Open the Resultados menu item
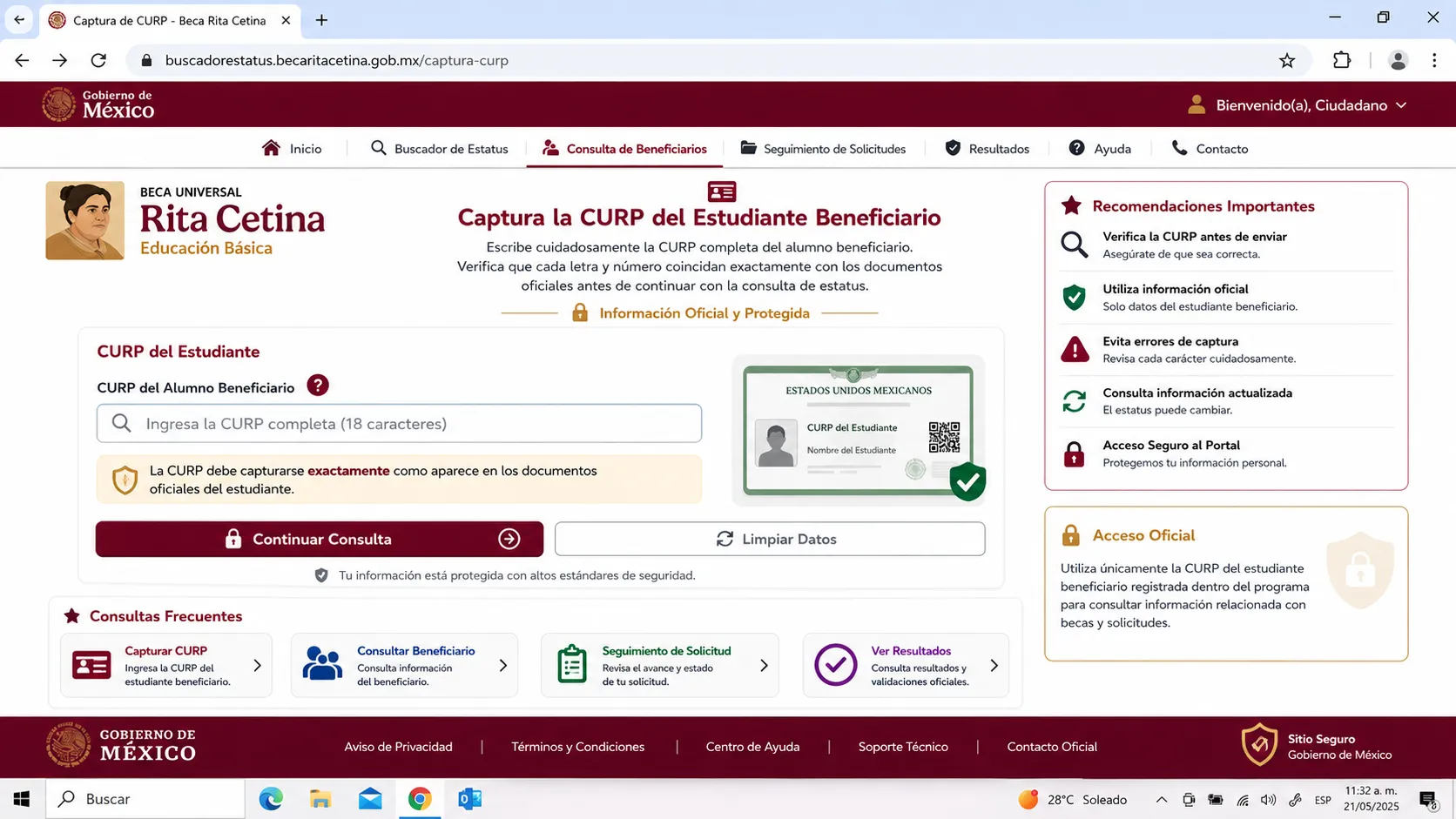 pyautogui.click(x=987, y=149)
